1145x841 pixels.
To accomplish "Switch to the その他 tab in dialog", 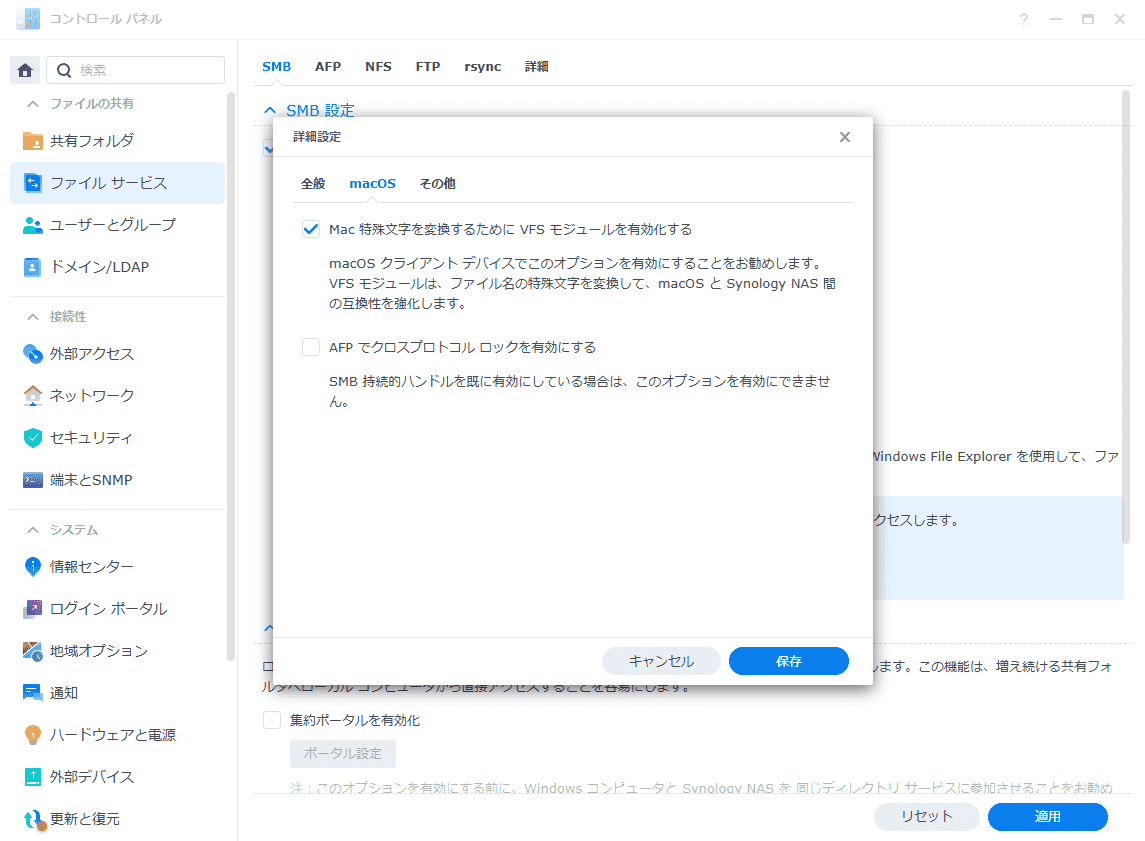I will click(437, 183).
